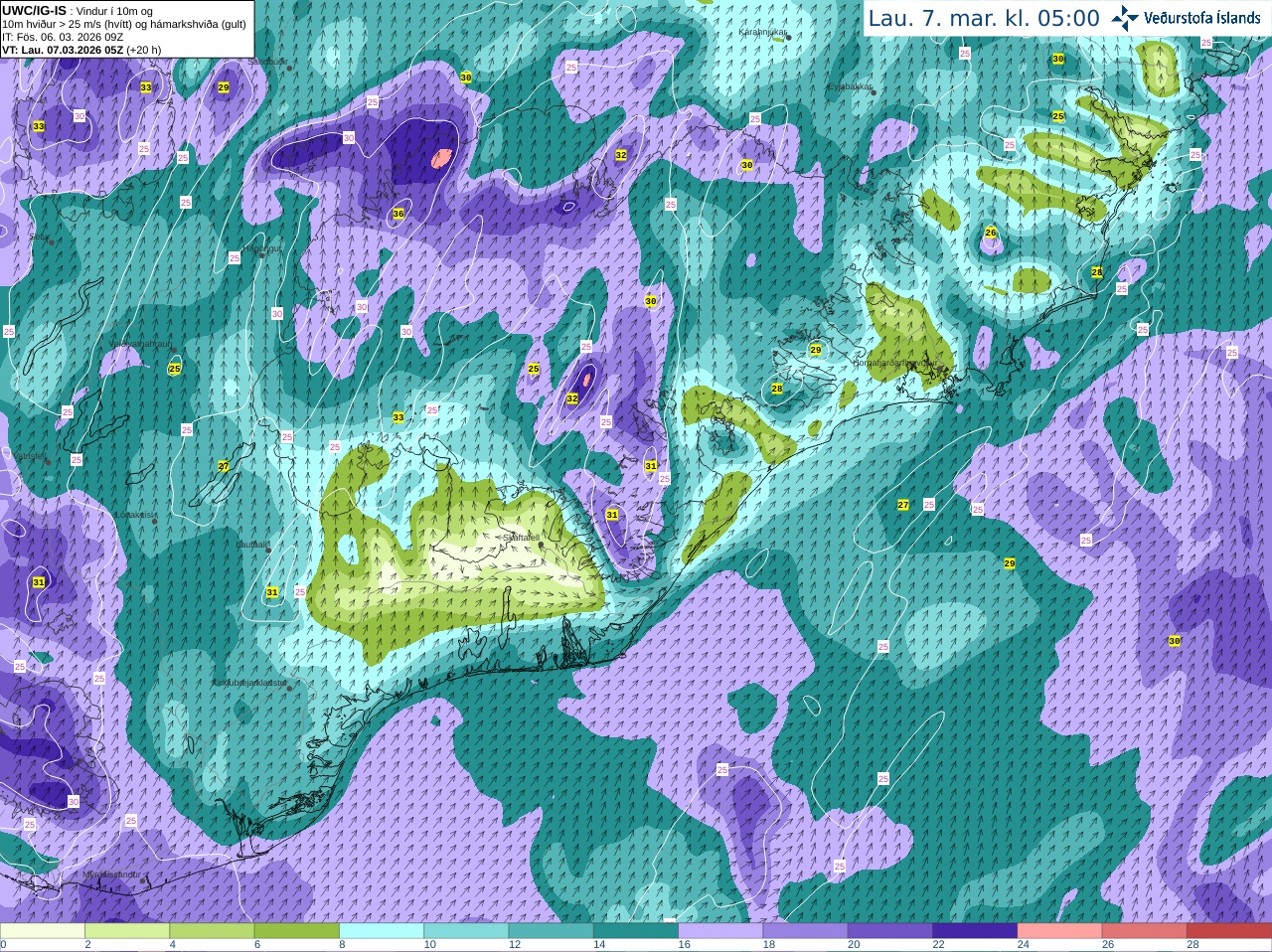This screenshot has width=1272, height=952.
Task: Click the 10–12 turquoise legend swatch
Action: click(466, 930)
